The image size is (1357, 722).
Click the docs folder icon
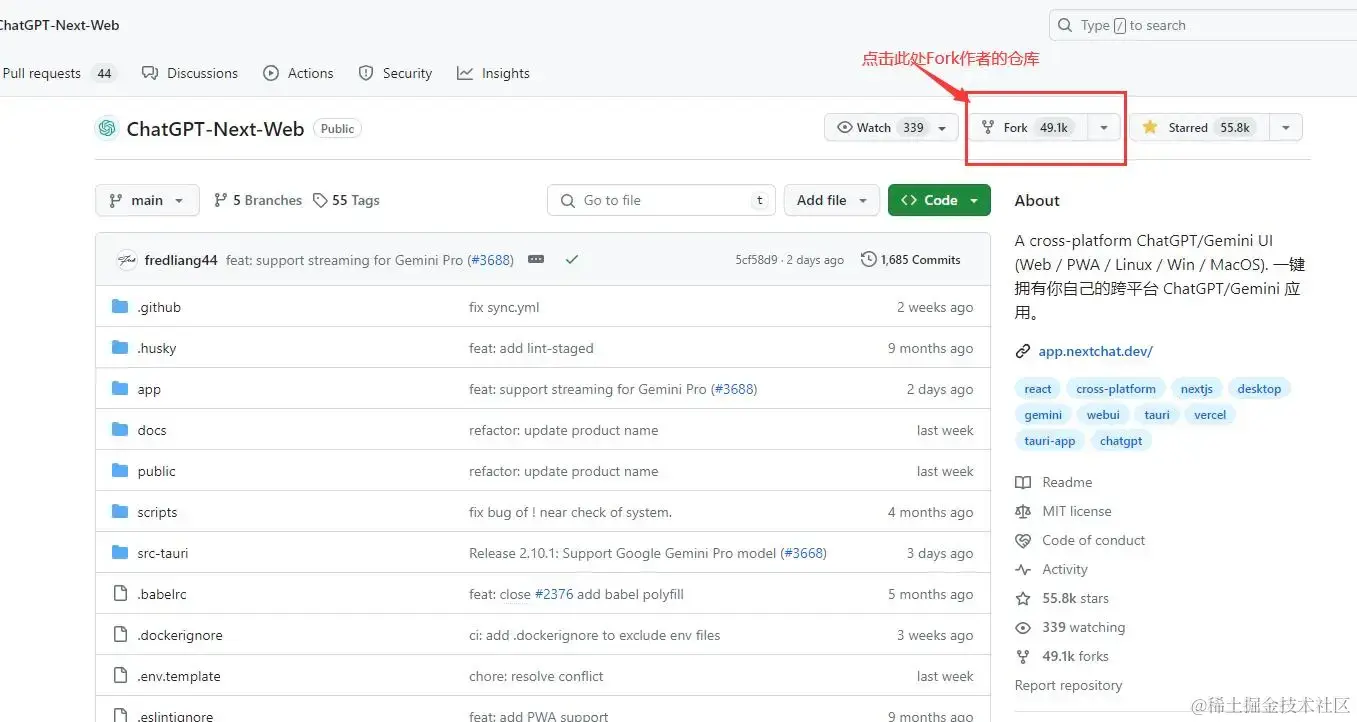[120, 430]
